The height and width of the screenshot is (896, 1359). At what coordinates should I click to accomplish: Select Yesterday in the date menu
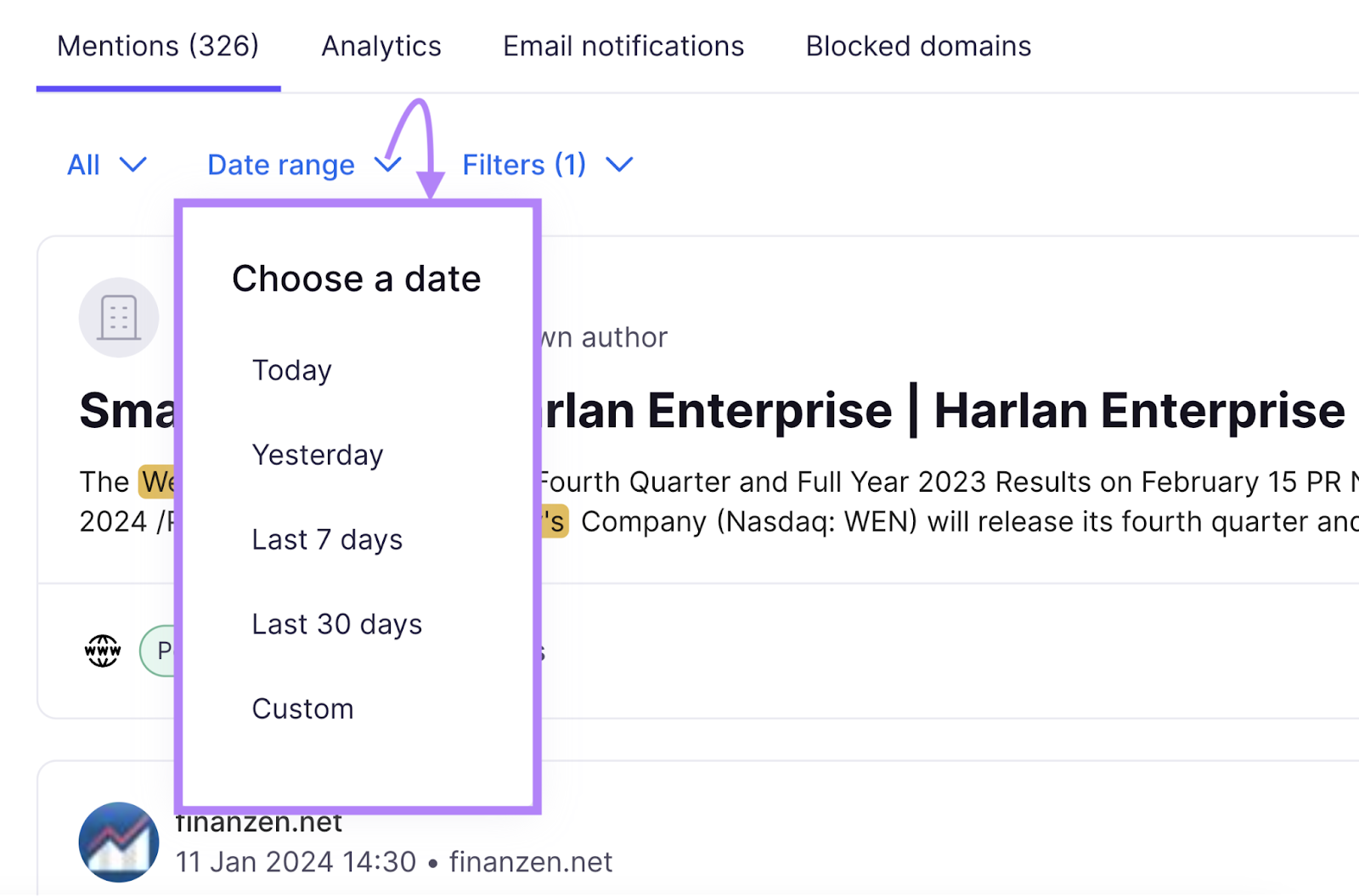317,454
